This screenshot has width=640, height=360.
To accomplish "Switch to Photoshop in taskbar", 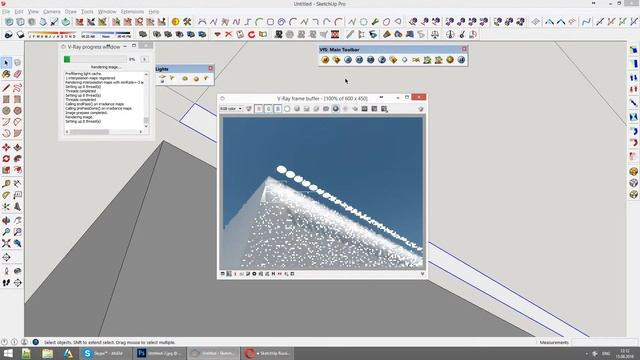I will (160, 353).
